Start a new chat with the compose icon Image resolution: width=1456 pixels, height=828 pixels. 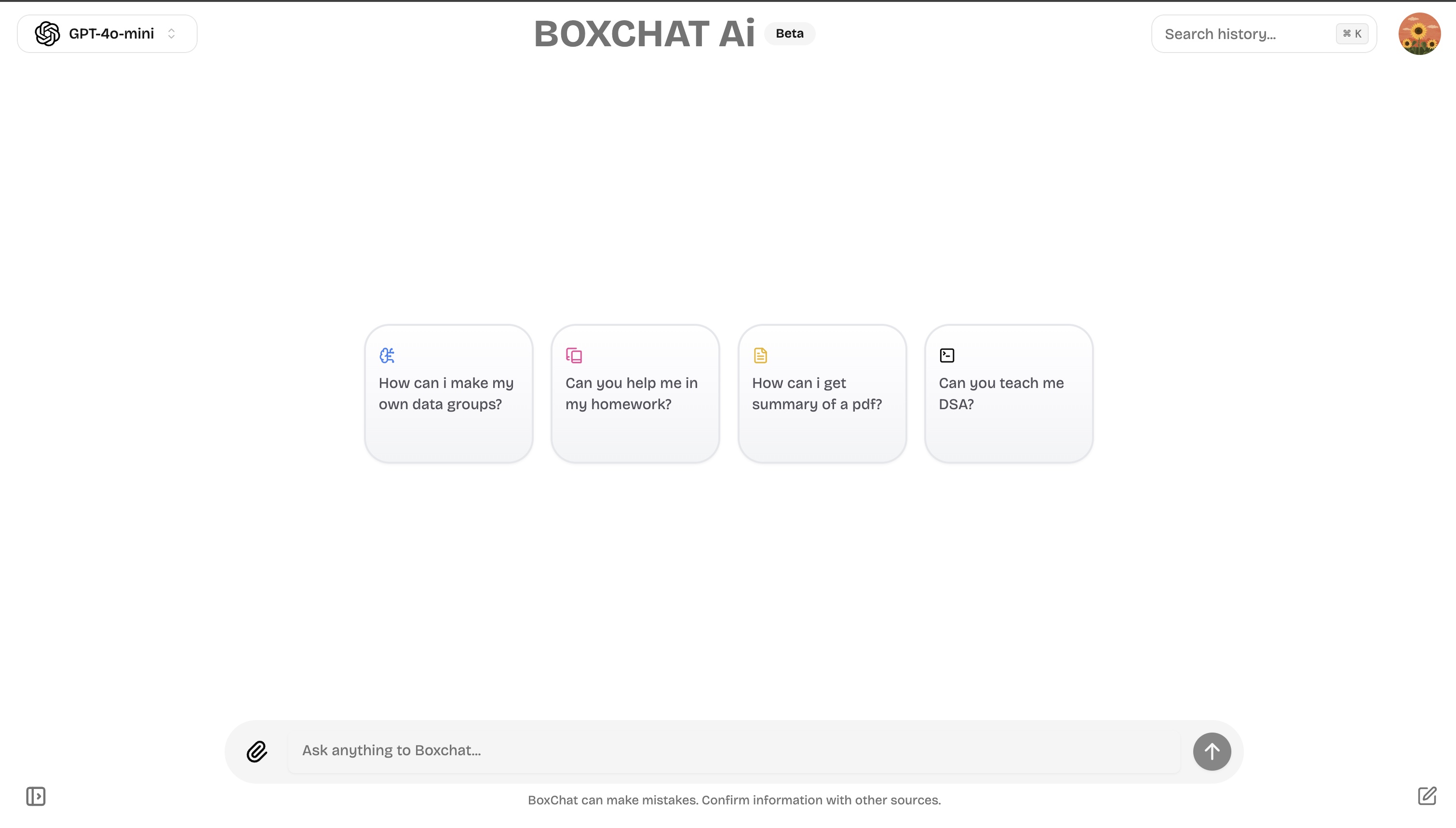[1428, 796]
